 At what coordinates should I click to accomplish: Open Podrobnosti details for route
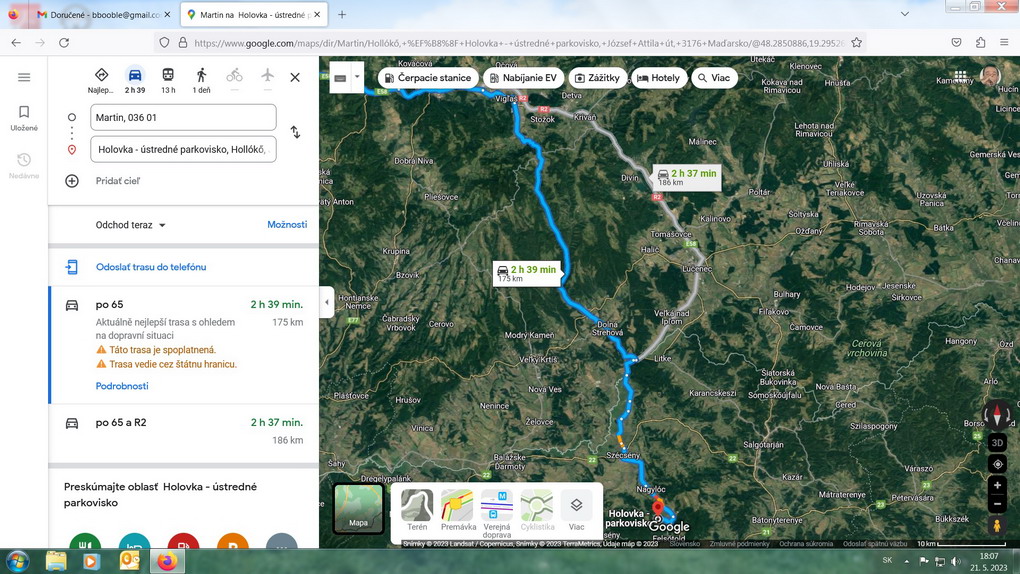point(122,386)
